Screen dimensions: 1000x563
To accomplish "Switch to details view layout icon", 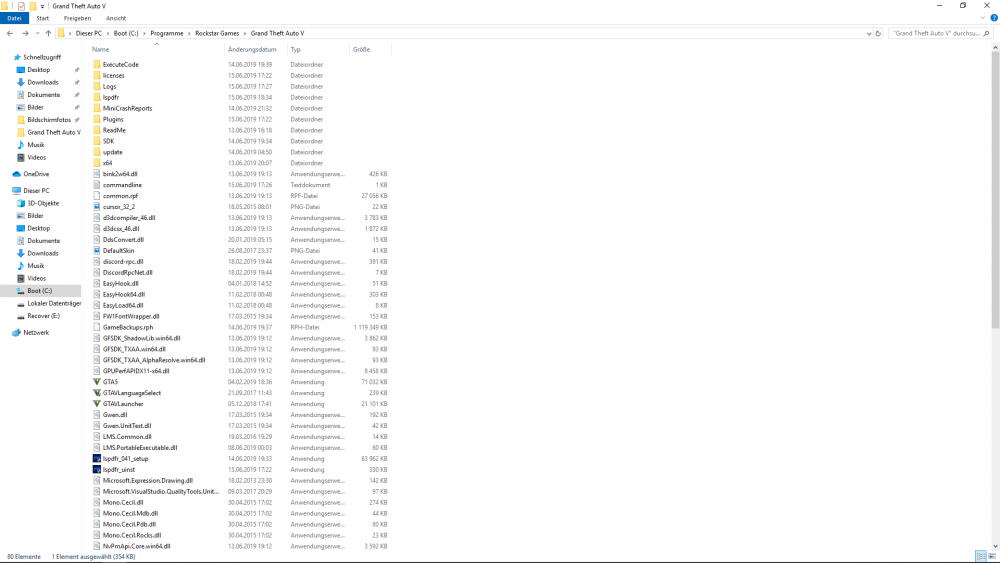I will point(981,557).
